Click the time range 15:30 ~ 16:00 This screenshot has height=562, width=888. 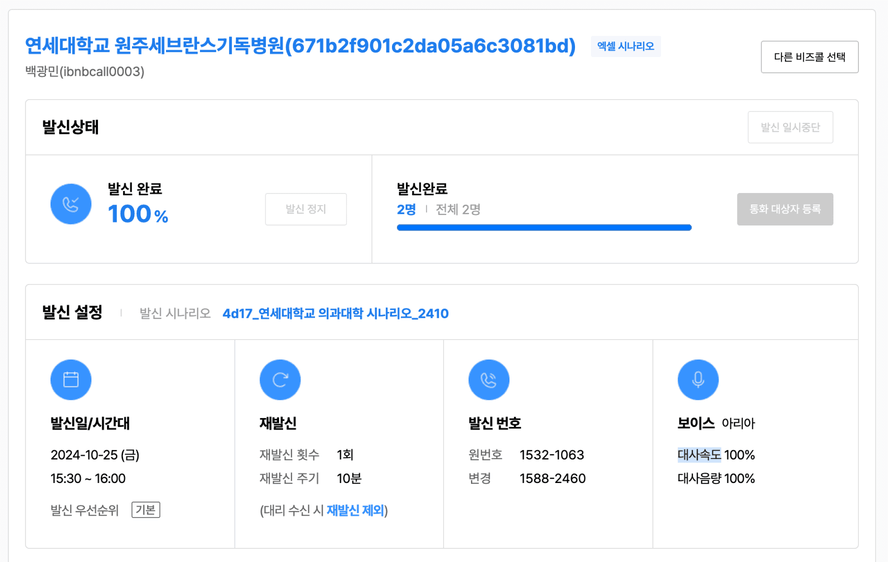(x=88, y=479)
